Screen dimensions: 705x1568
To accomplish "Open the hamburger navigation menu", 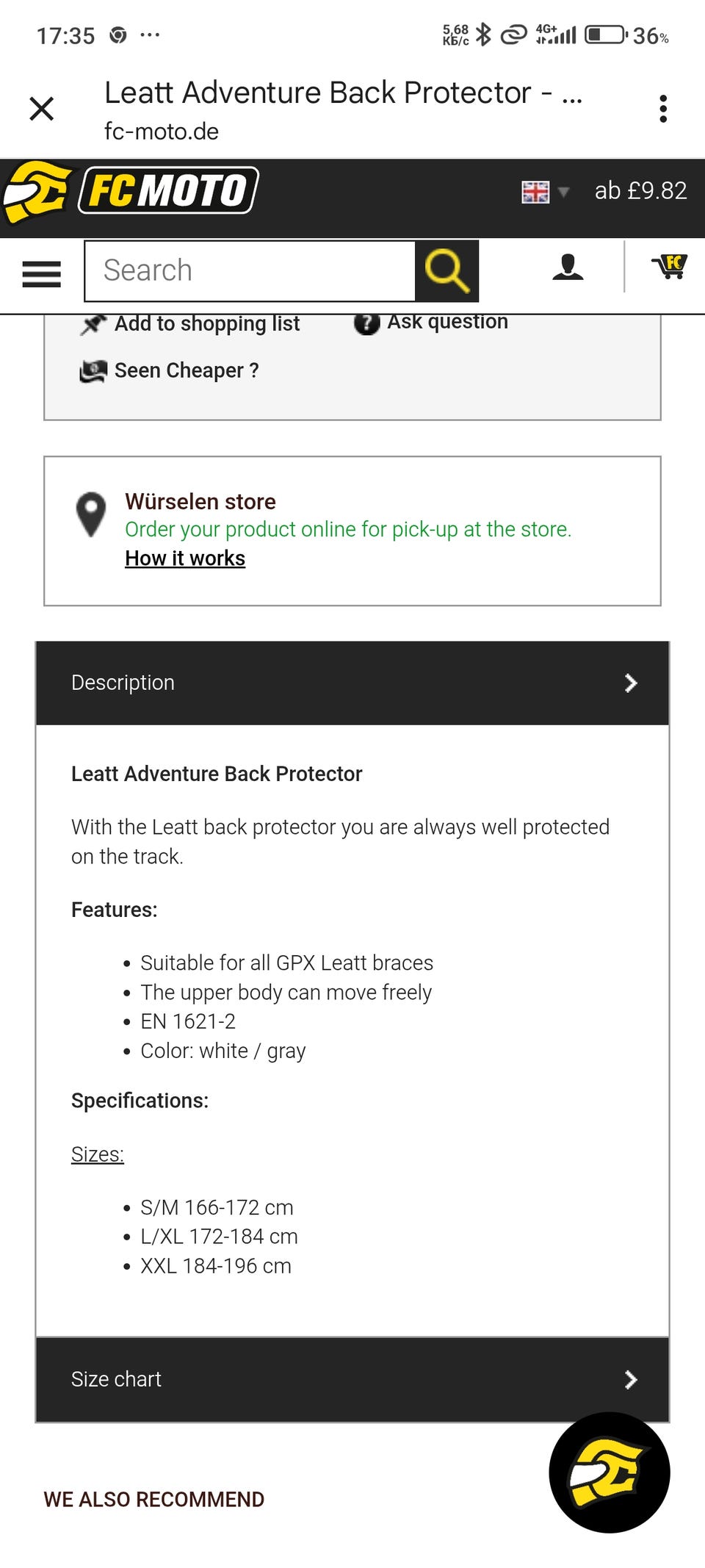I will (42, 274).
